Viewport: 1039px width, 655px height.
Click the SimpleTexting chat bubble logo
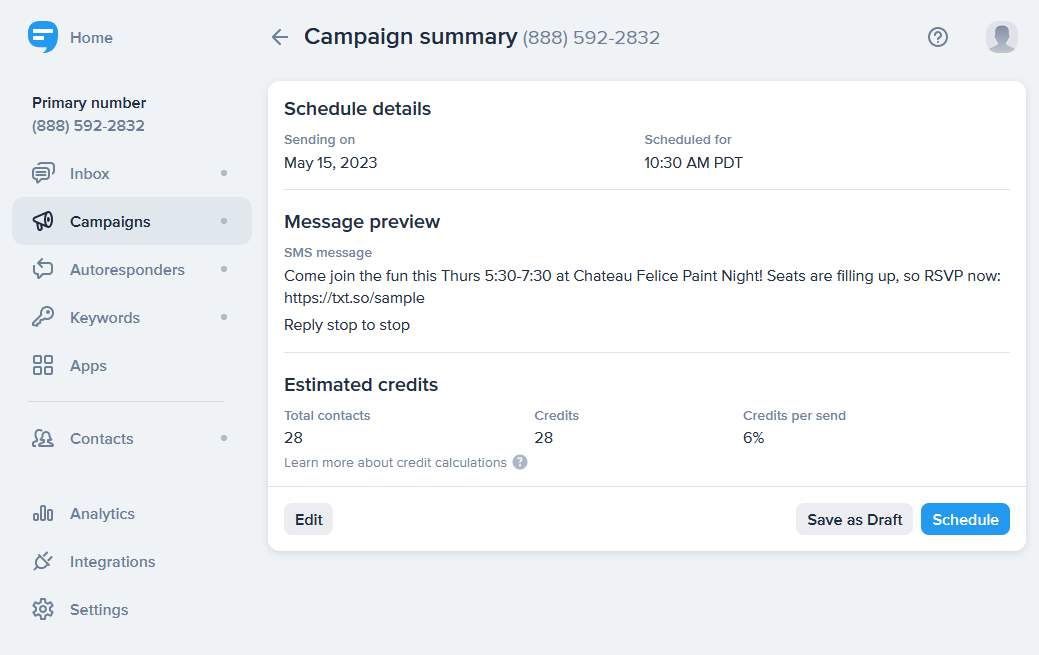(x=42, y=37)
